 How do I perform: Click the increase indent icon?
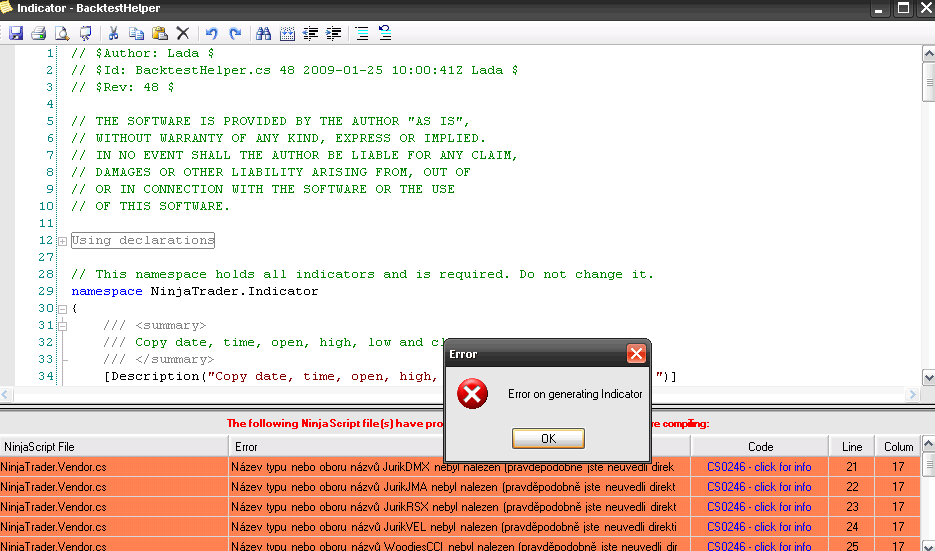click(x=334, y=33)
